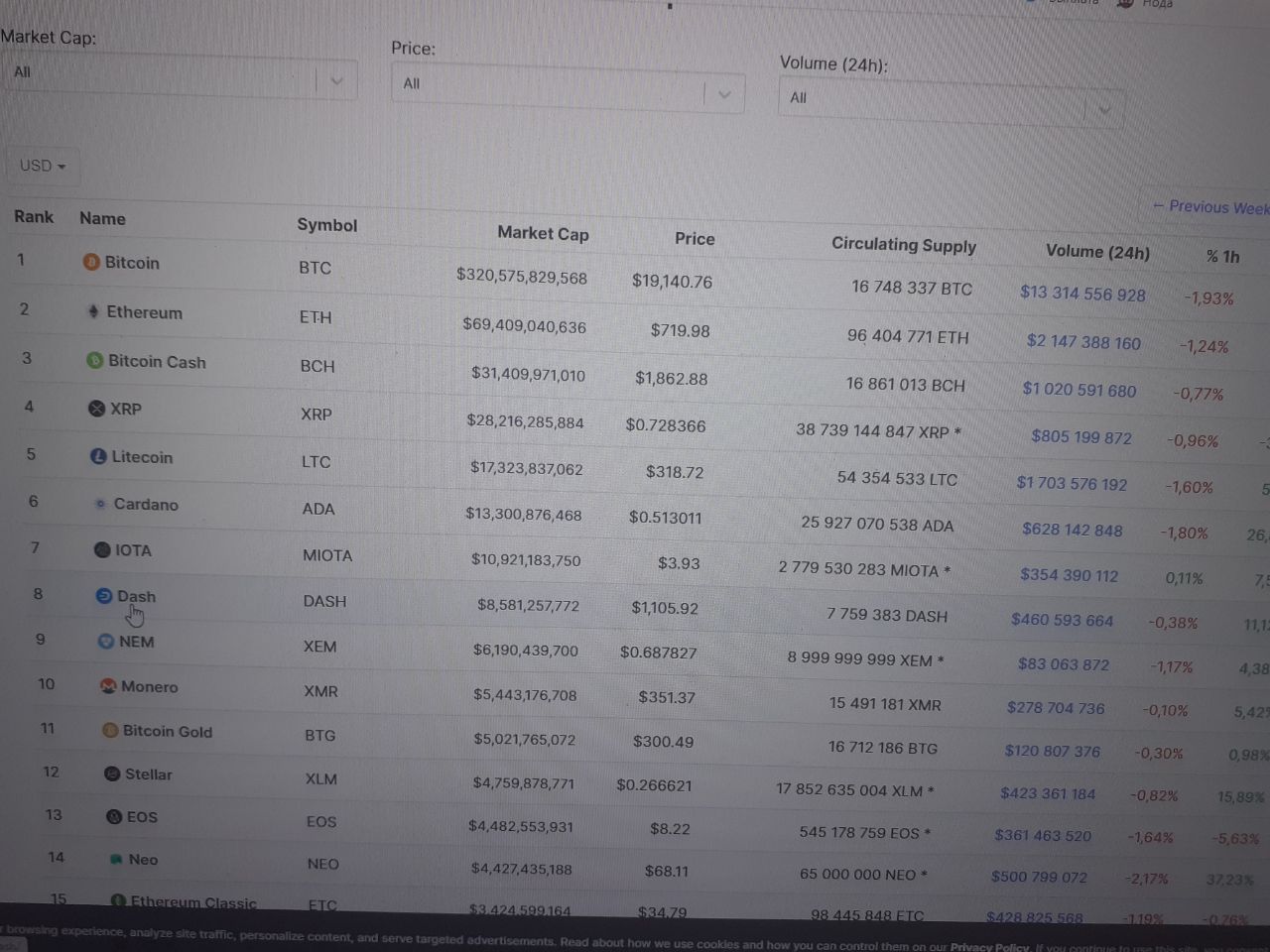Image resolution: width=1270 pixels, height=952 pixels.
Task: Expand Price filter chevron arrow
Action: click(724, 94)
